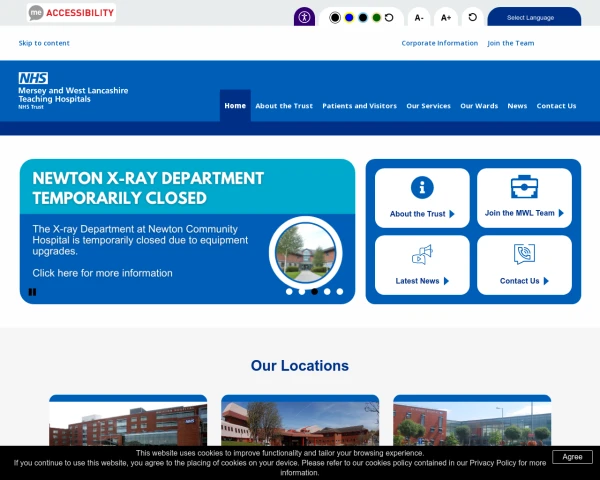Viewport: 600px width, 480px height.
Task: Open the Our Wards menu
Action: [x=479, y=106]
